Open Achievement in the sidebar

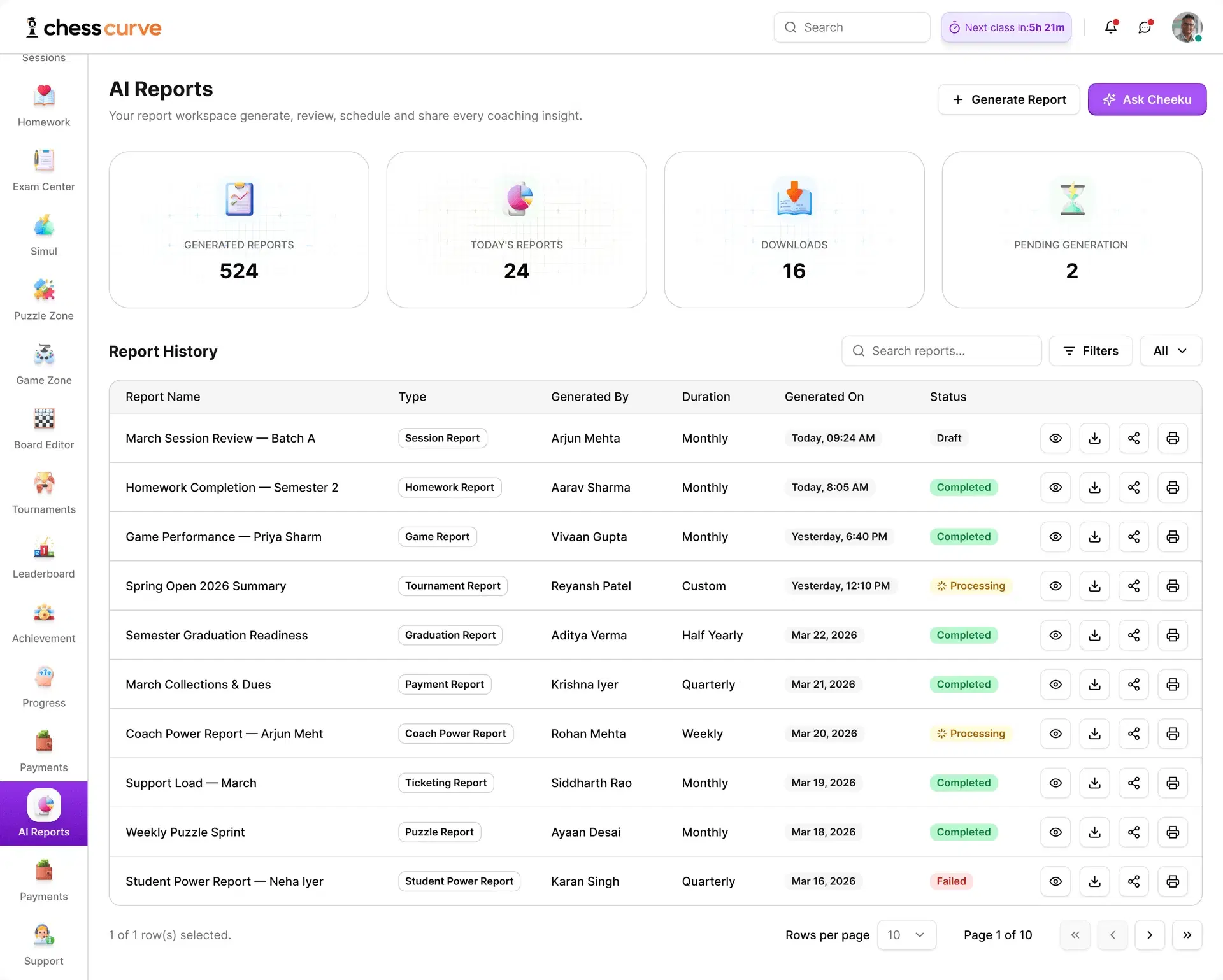coord(44,622)
